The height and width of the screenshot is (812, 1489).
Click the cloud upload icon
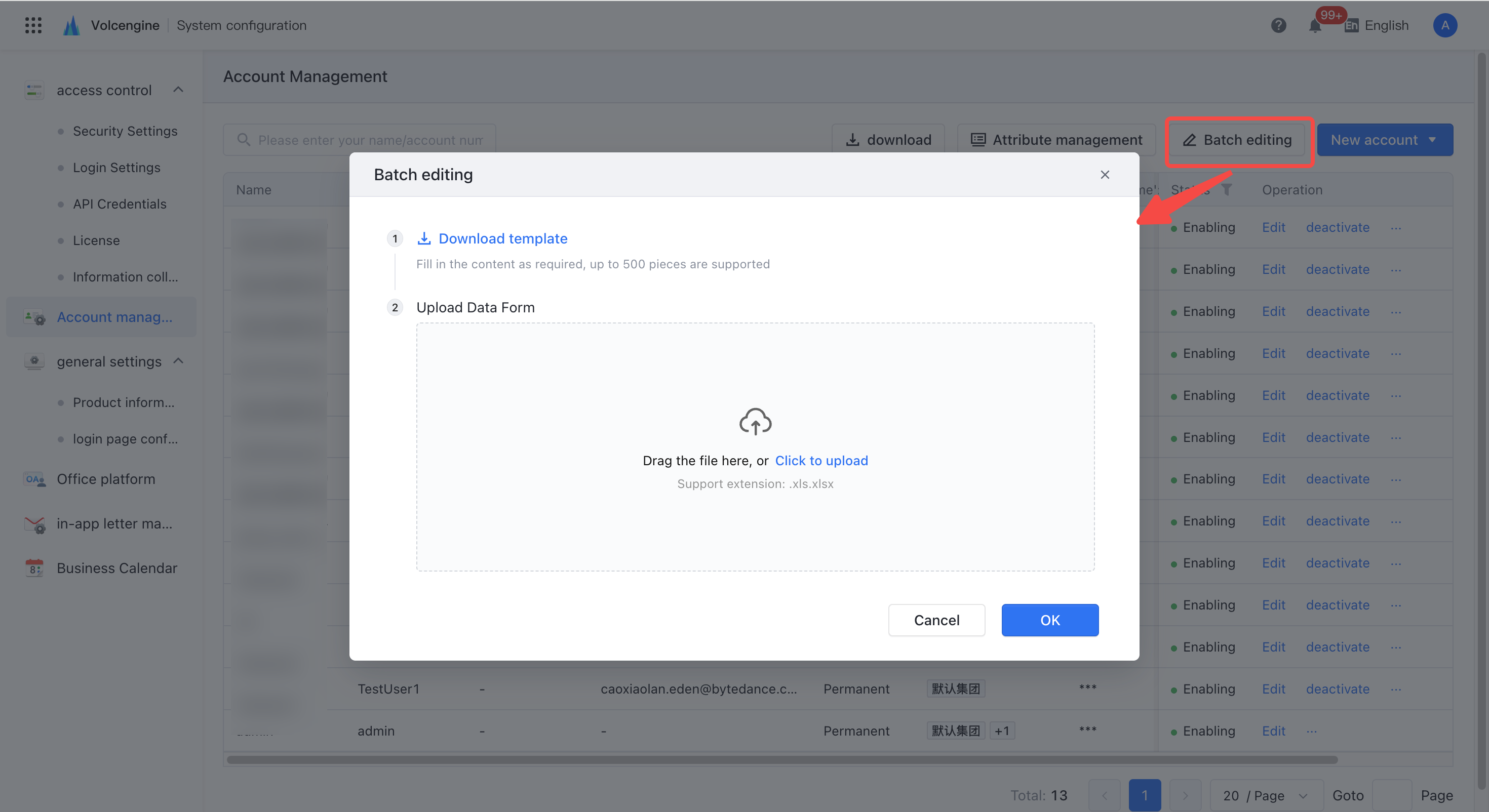pyautogui.click(x=755, y=421)
